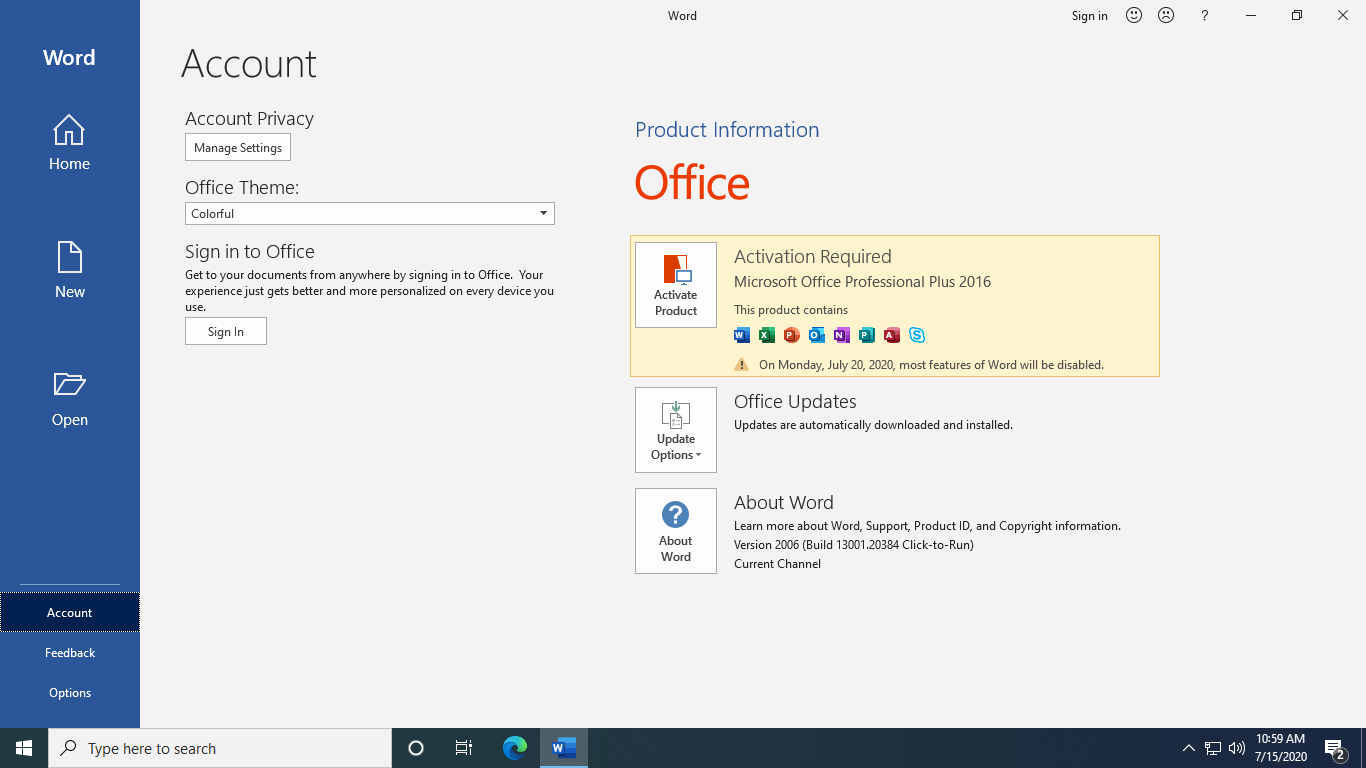Create a New document from sidebar

(69, 270)
